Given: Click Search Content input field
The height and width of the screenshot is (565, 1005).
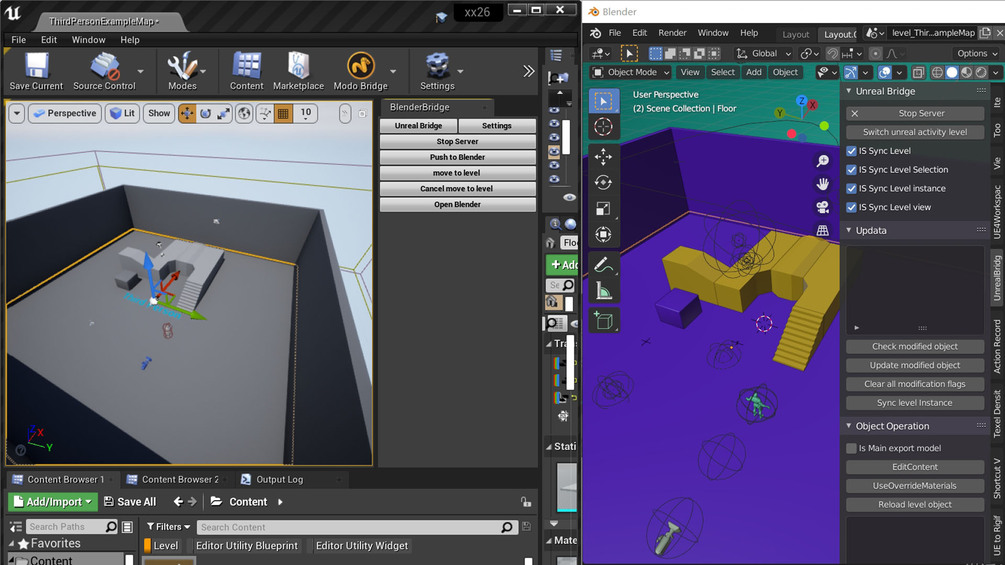Looking at the screenshot, I should [356, 527].
